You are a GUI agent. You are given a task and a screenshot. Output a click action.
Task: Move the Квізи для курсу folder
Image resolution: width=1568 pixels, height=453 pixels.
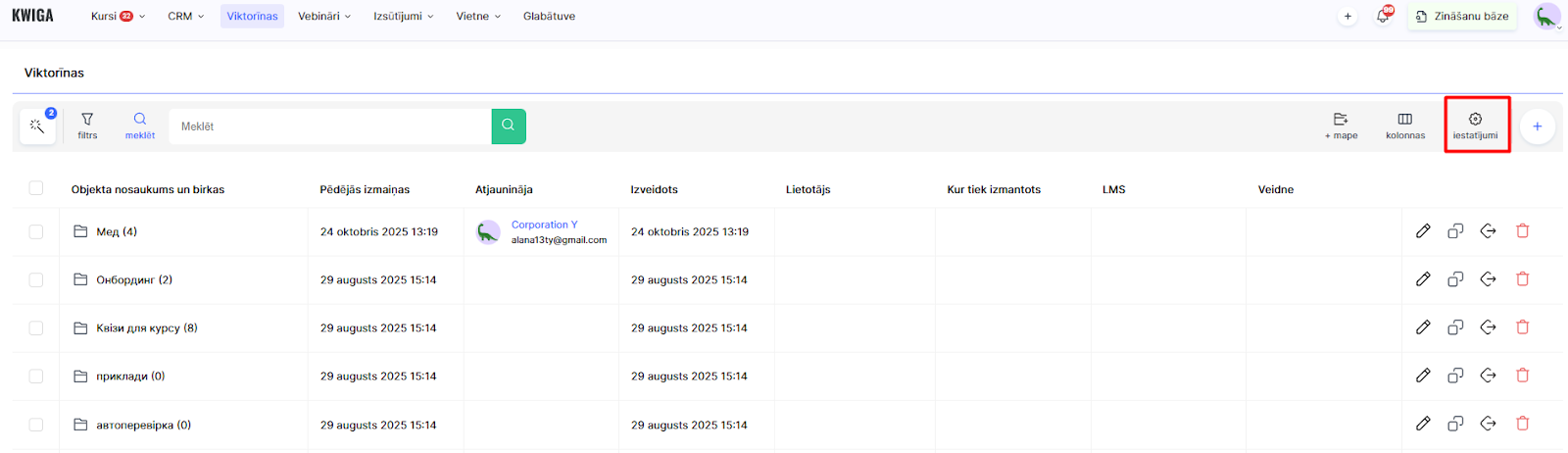1488,327
